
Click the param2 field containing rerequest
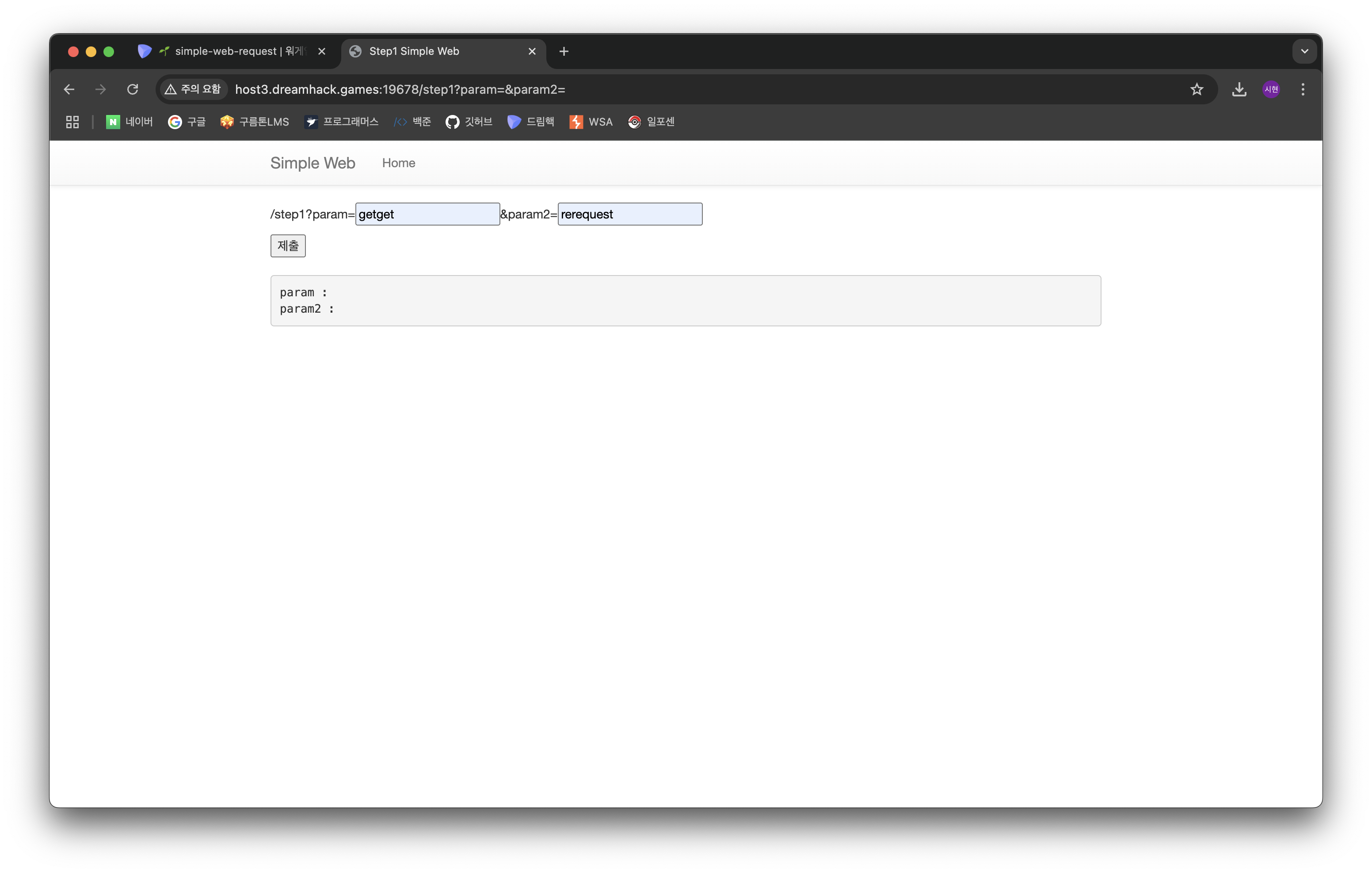point(629,214)
